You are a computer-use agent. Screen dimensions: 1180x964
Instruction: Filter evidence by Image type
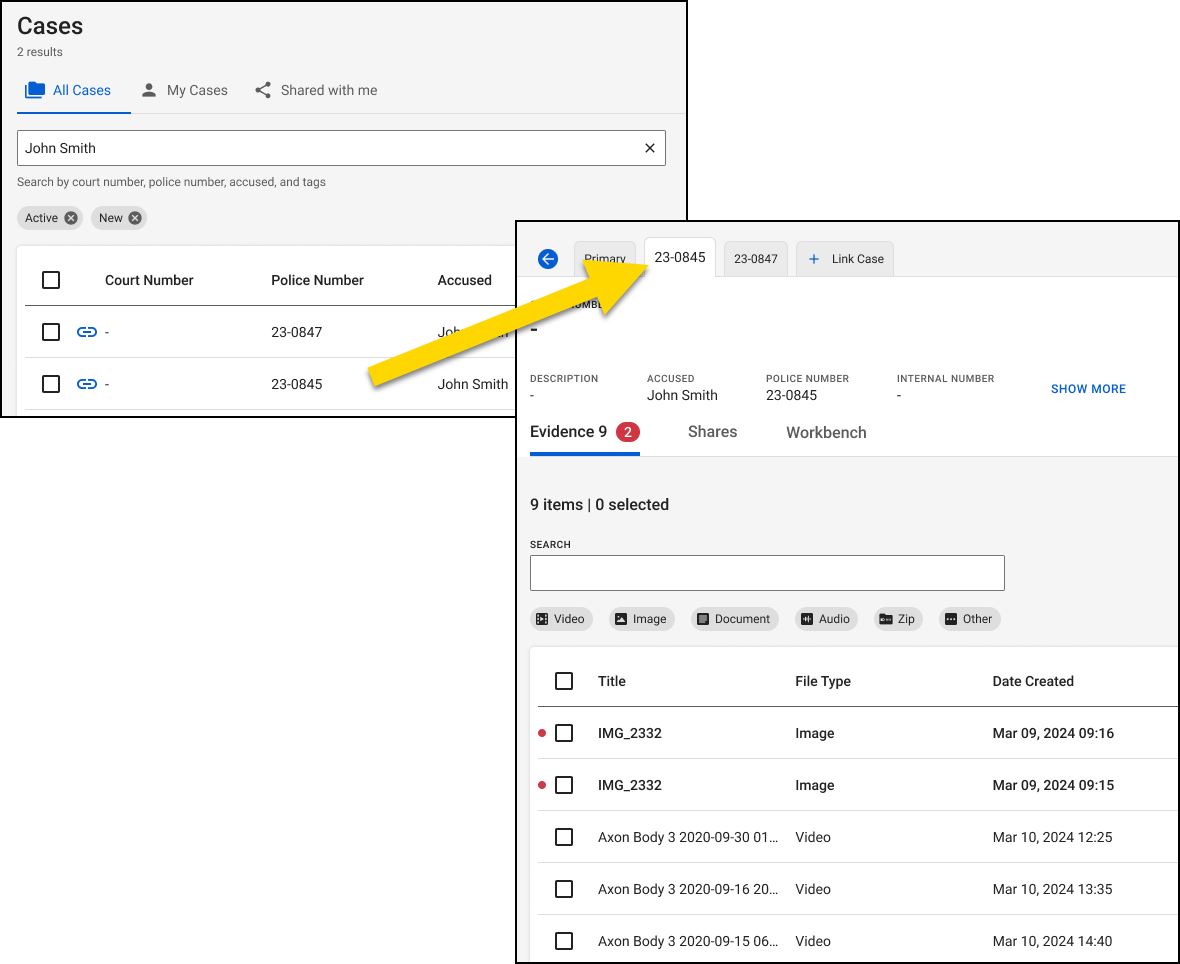pos(640,619)
